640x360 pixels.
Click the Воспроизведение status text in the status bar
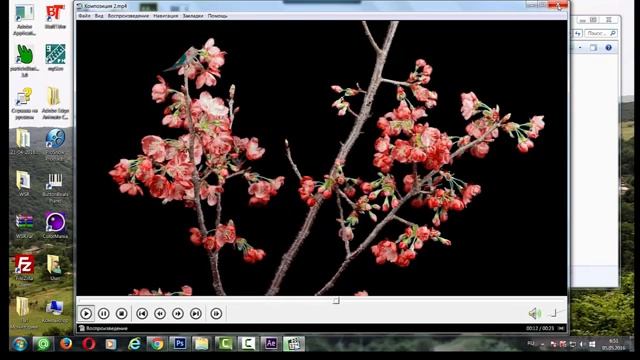[107, 328]
